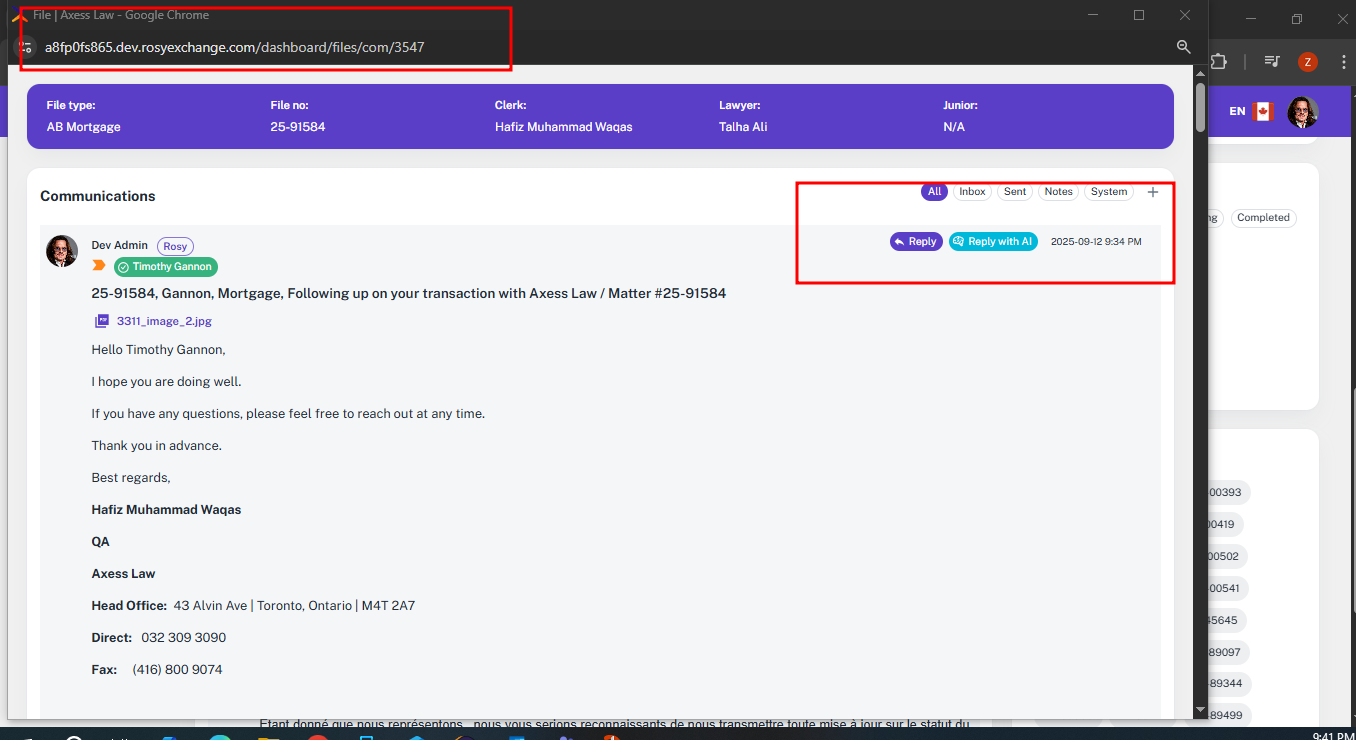Click the Reply button
The height and width of the screenshot is (740, 1356).
[915, 242]
